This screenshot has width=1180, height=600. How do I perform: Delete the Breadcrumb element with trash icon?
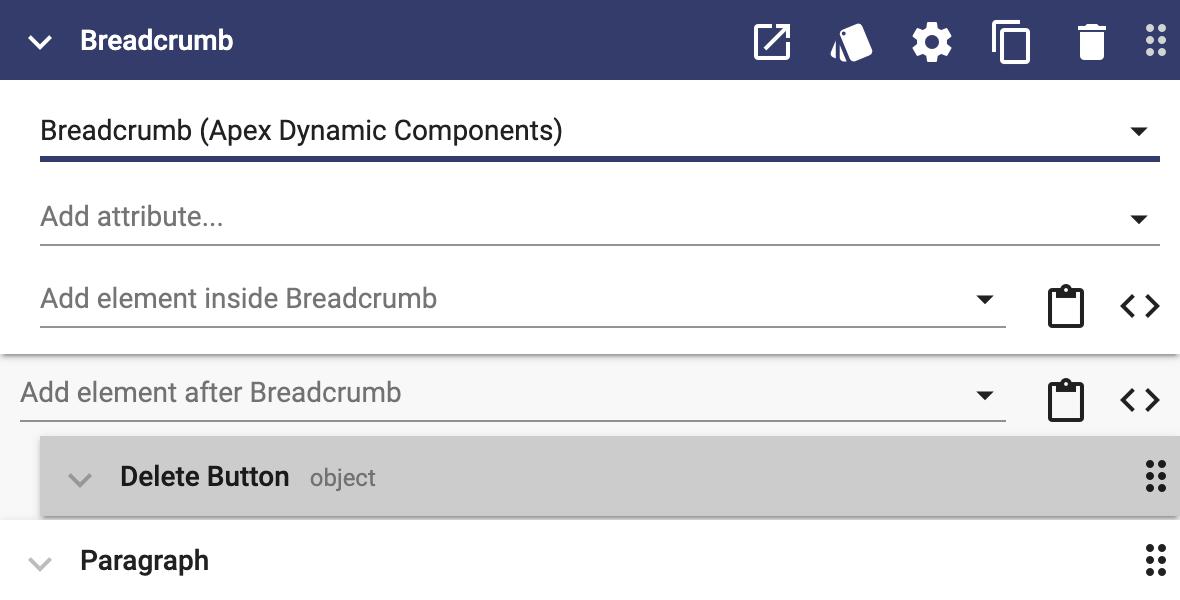(1091, 41)
